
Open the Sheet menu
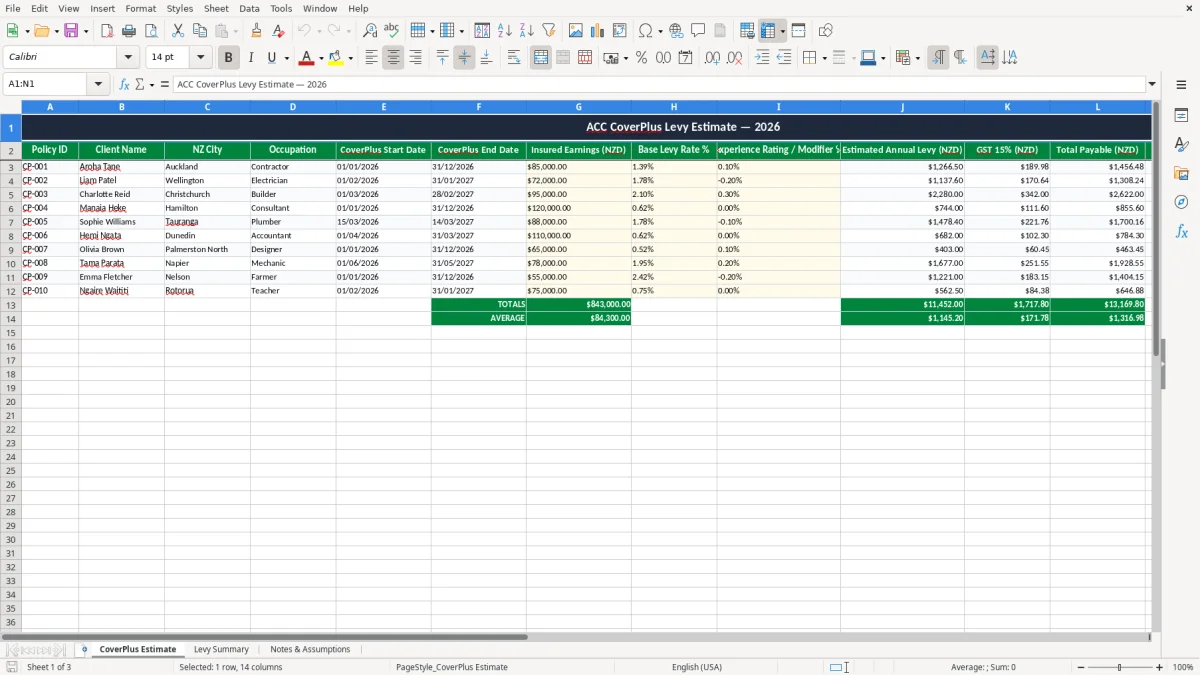click(x=216, y=8)
